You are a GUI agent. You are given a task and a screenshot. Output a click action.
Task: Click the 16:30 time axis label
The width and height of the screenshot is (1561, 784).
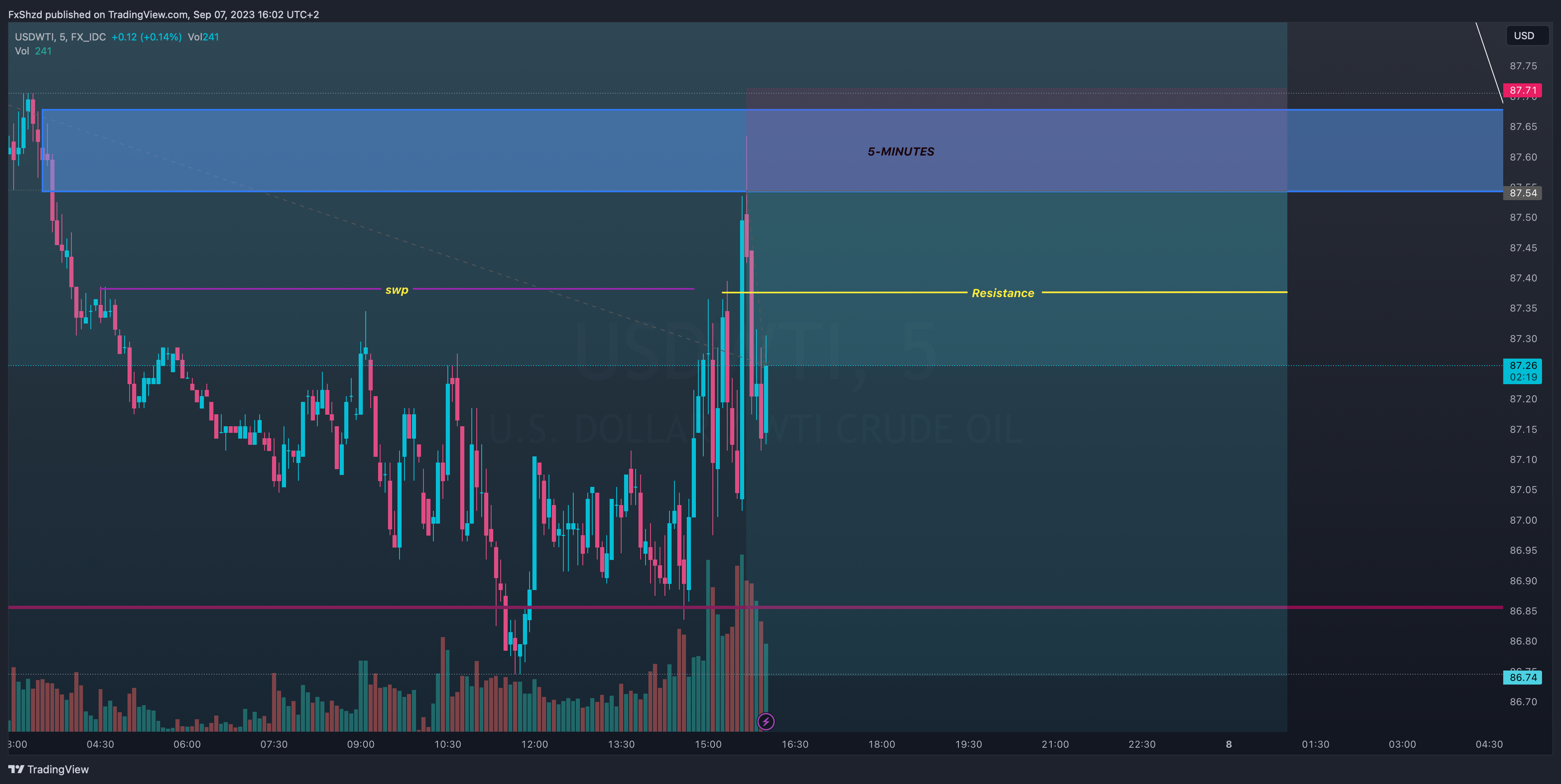(795, 744)
